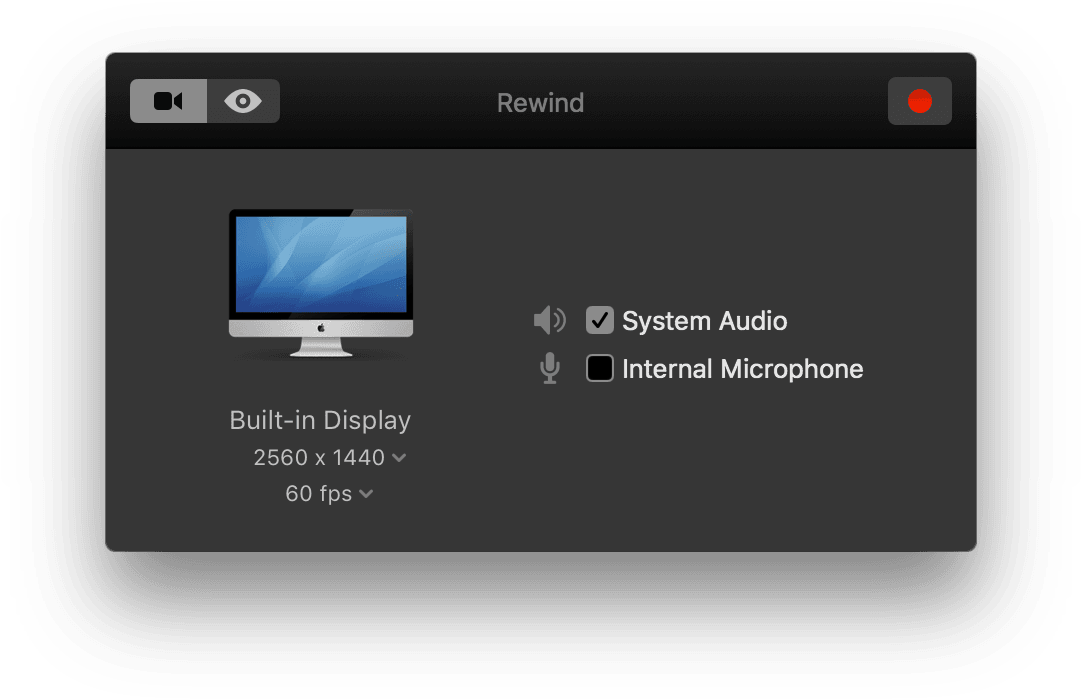Image resolution: width=1081 pixels, height=699 pixels.
Task: Select the Built-in Display monitor thumbnail
Action: click(320, 285)
